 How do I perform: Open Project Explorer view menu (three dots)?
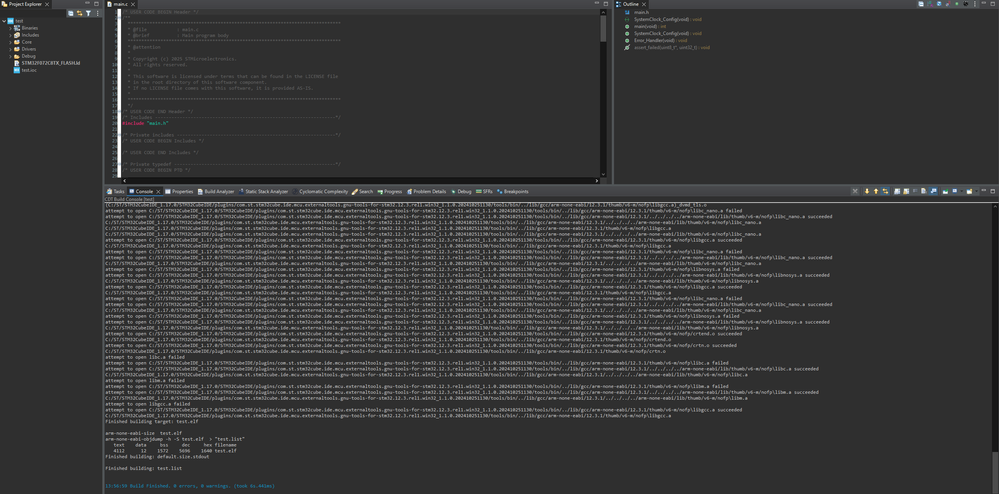[x=97, y=13]
